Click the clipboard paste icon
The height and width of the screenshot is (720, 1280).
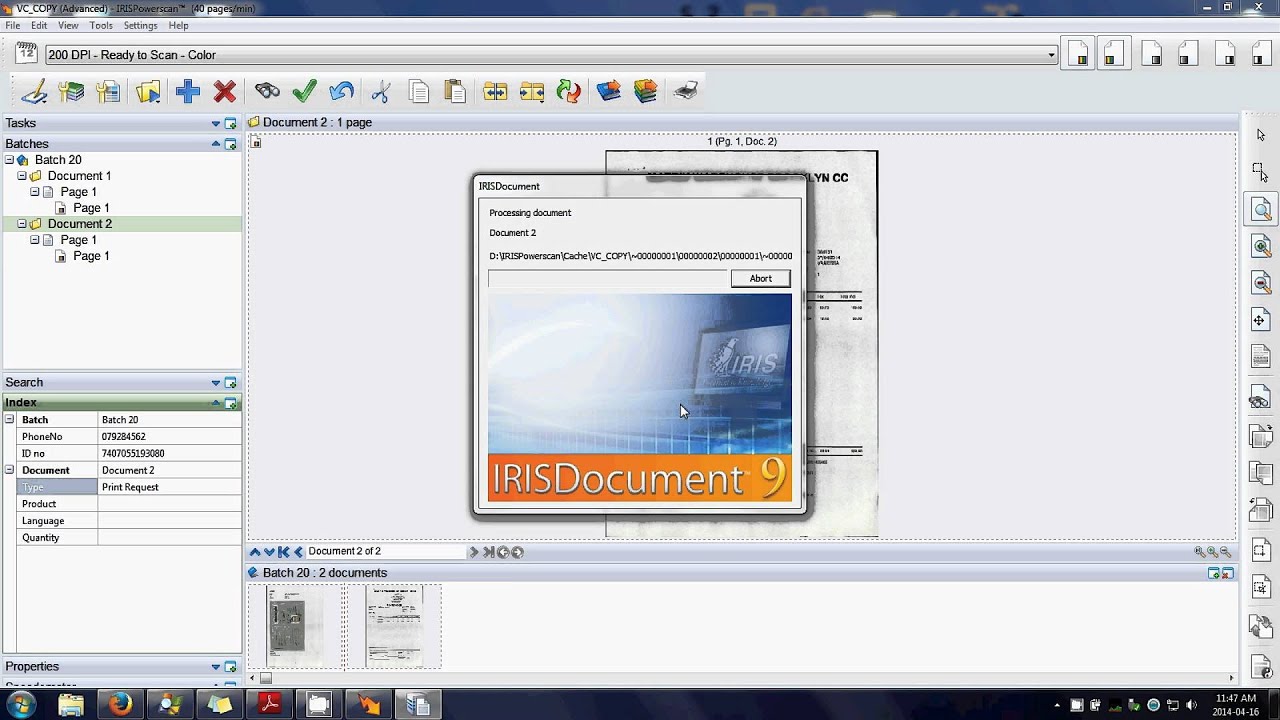click(x=455, y=92)
